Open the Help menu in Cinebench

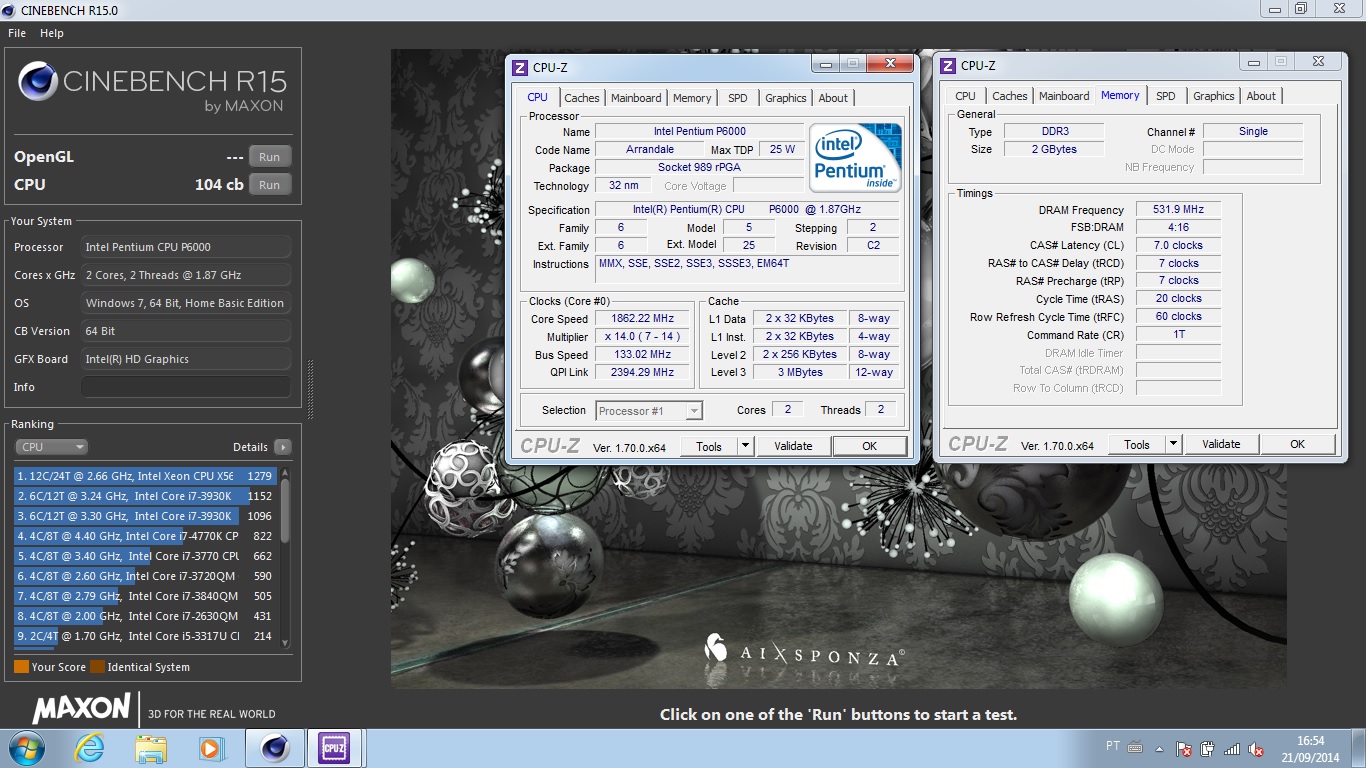52,33
